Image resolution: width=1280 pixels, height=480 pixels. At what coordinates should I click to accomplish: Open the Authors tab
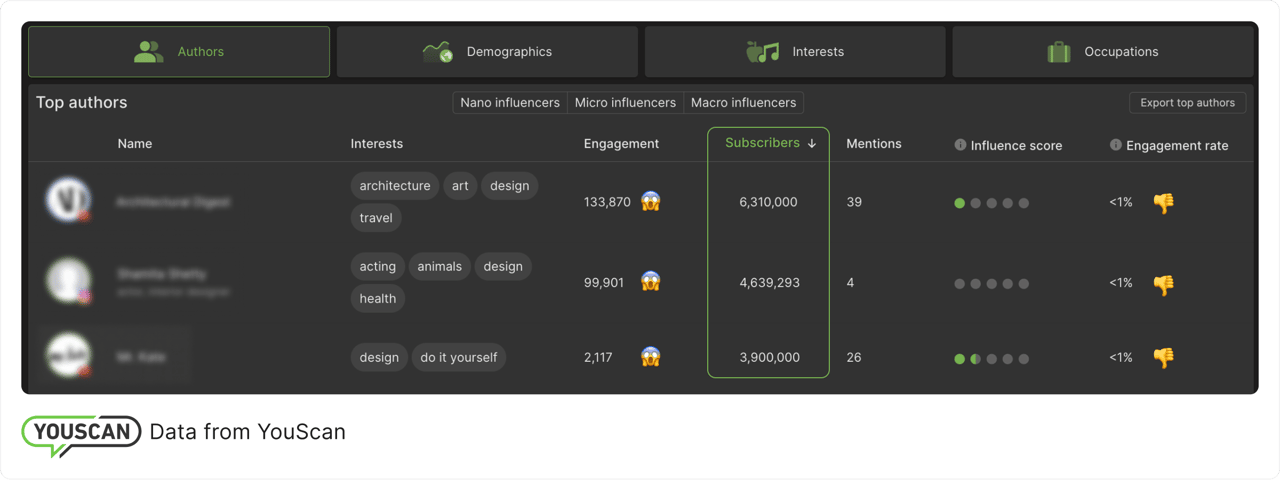pyautogui.click(x=179, y=52)
